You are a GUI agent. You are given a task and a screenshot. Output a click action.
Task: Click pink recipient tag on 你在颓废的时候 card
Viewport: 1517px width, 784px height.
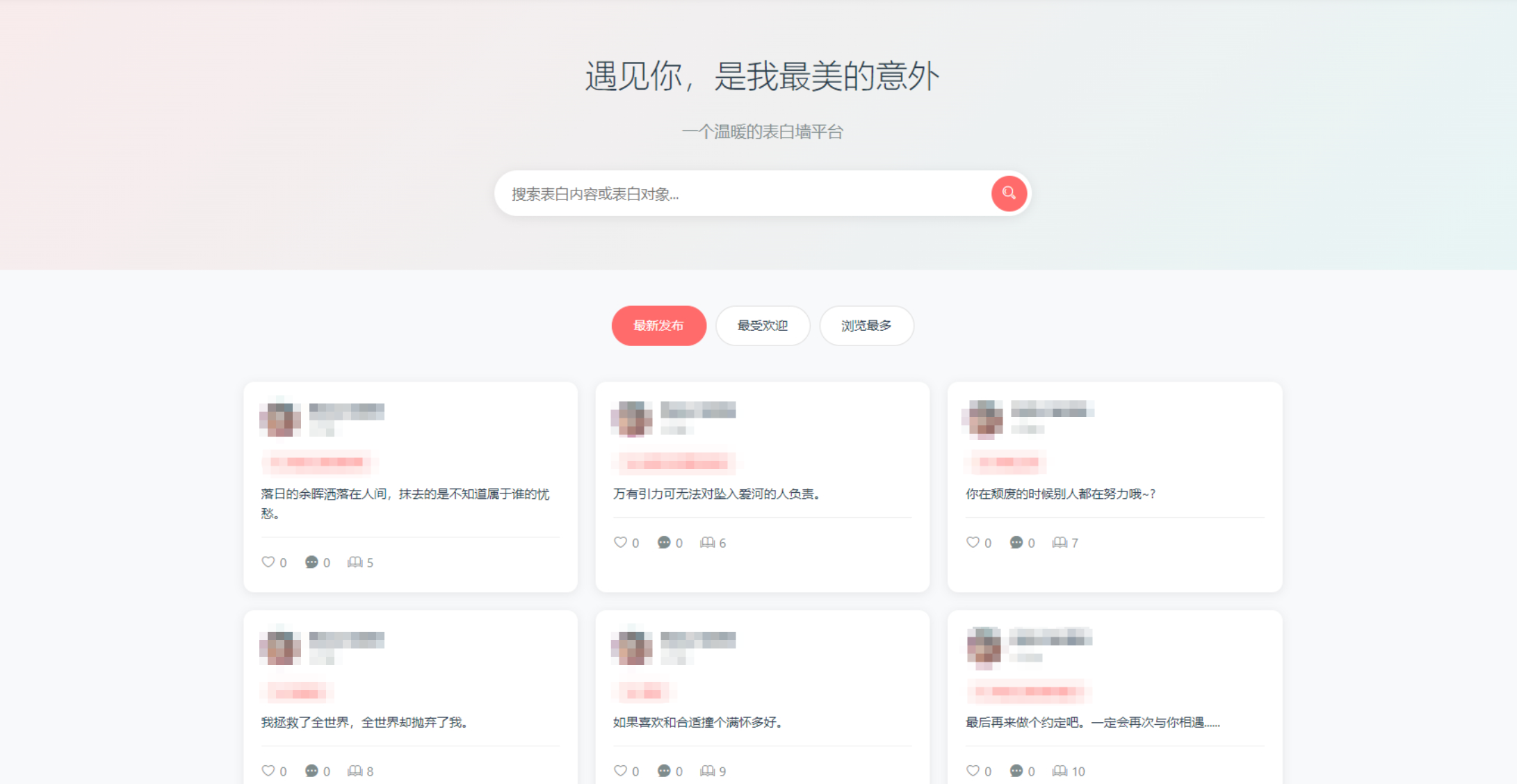click(x=1006, y=462)
